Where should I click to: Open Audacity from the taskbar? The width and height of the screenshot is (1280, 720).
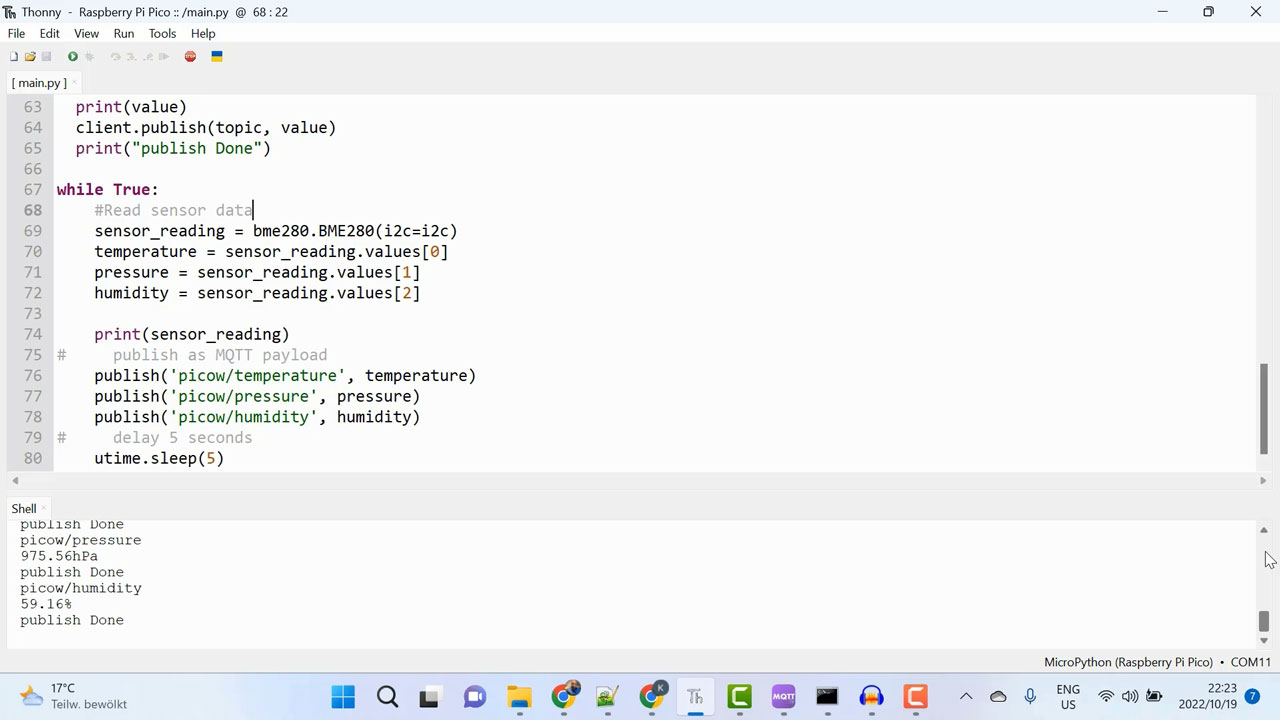871,696
